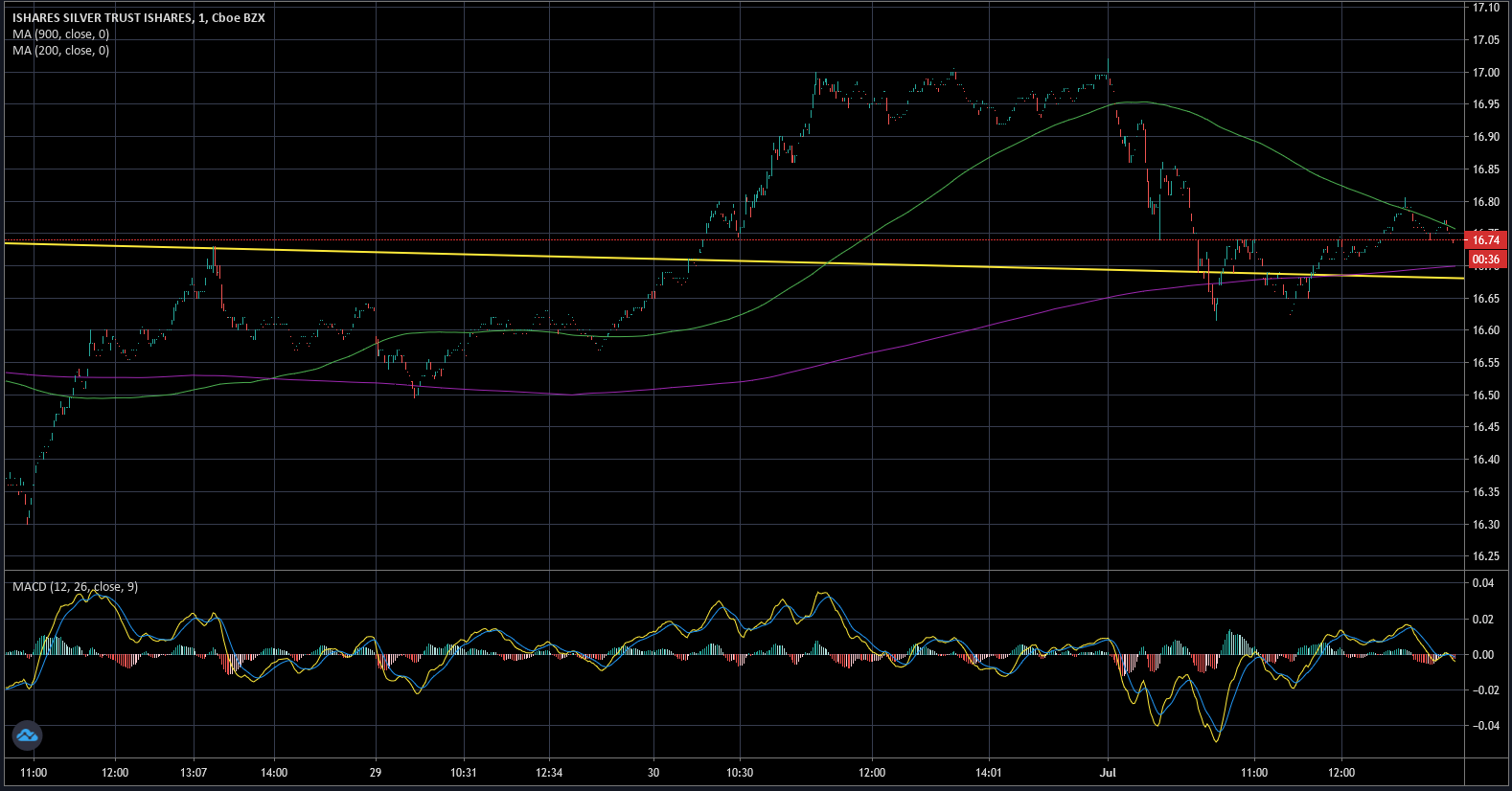Click the red 16.74 current price label
The height and width of the screenshot is (791, 1512).
coord(1486,239)
